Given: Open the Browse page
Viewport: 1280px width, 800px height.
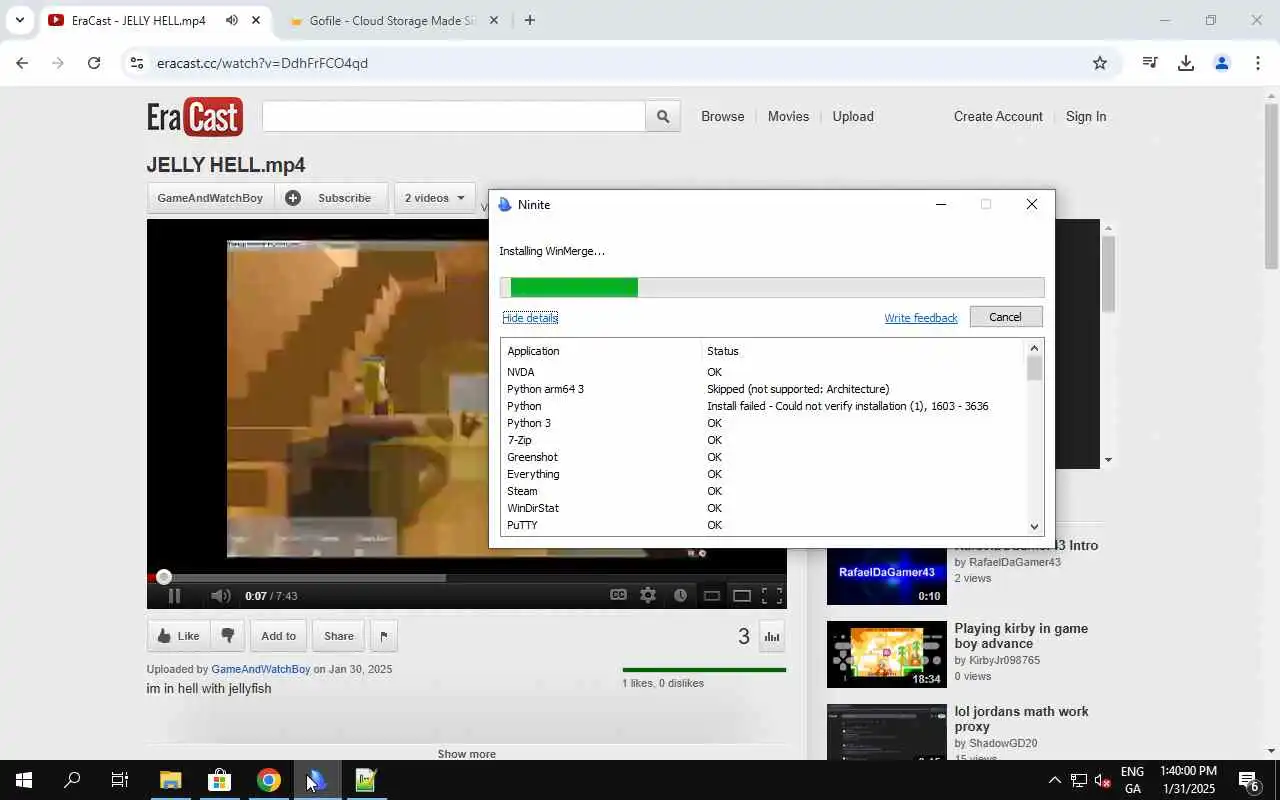Looking at the screenshot, I should pos(723,116).
